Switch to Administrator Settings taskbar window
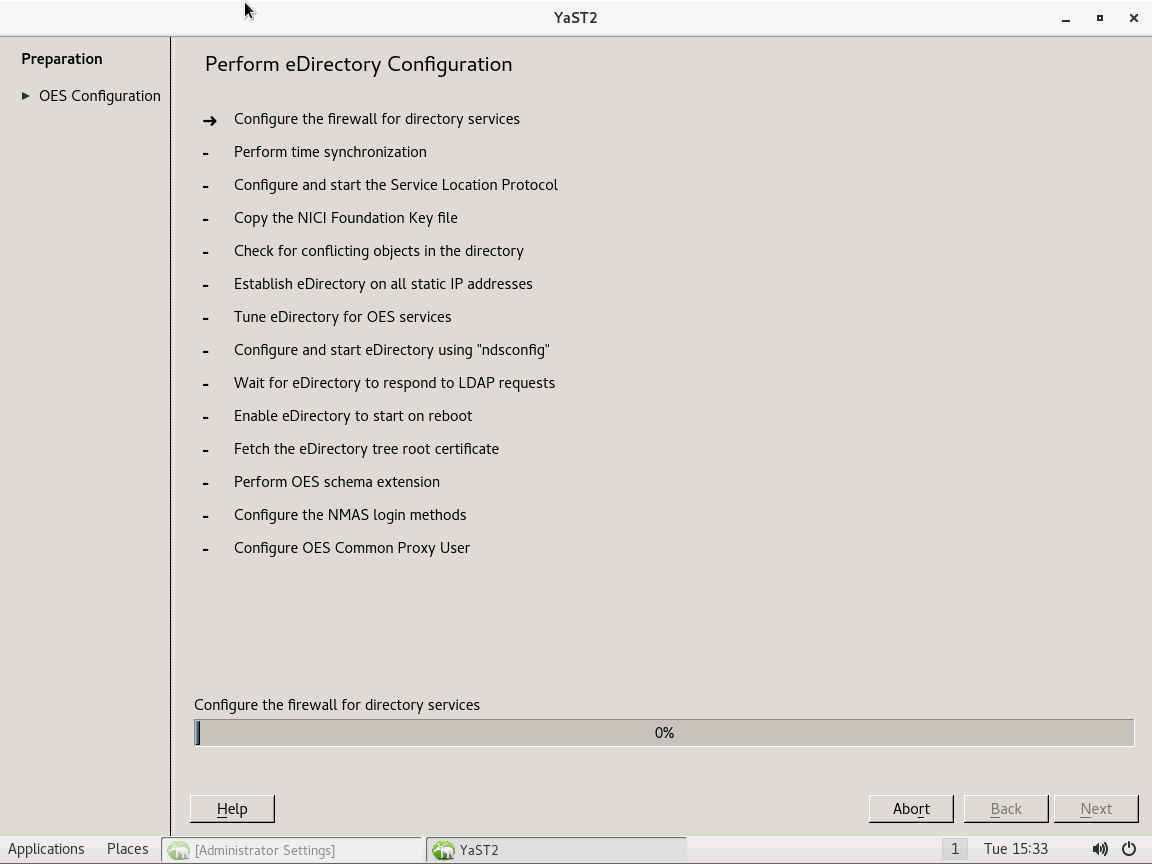 [x=292, y=850]
